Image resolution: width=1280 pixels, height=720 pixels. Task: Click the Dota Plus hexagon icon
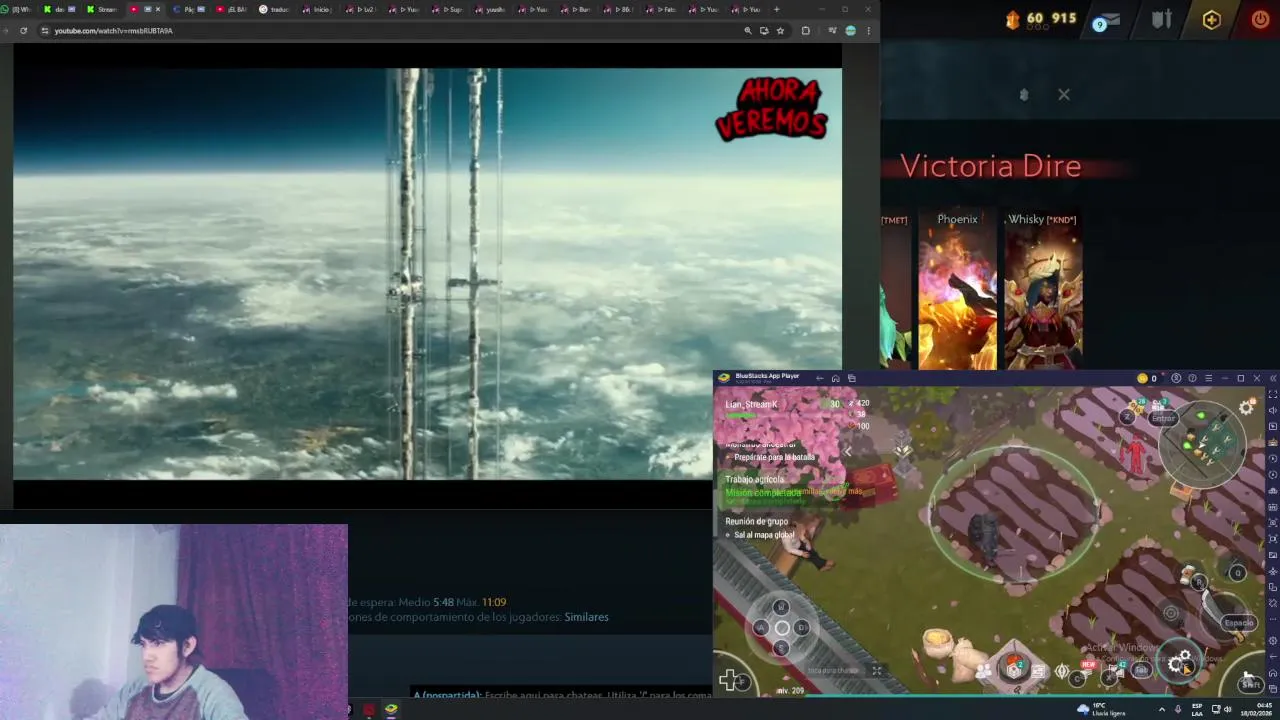point(1211,20)
